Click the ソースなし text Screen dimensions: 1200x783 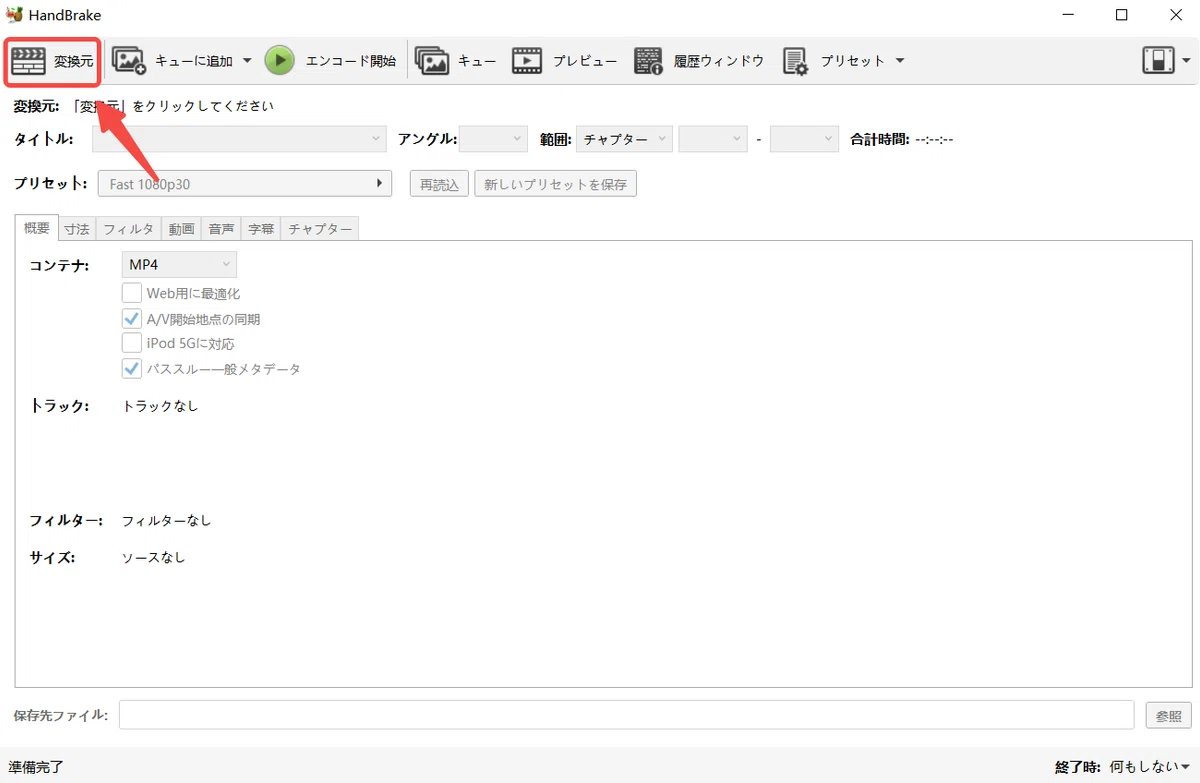pyautogui.click(x=153, y=557)
